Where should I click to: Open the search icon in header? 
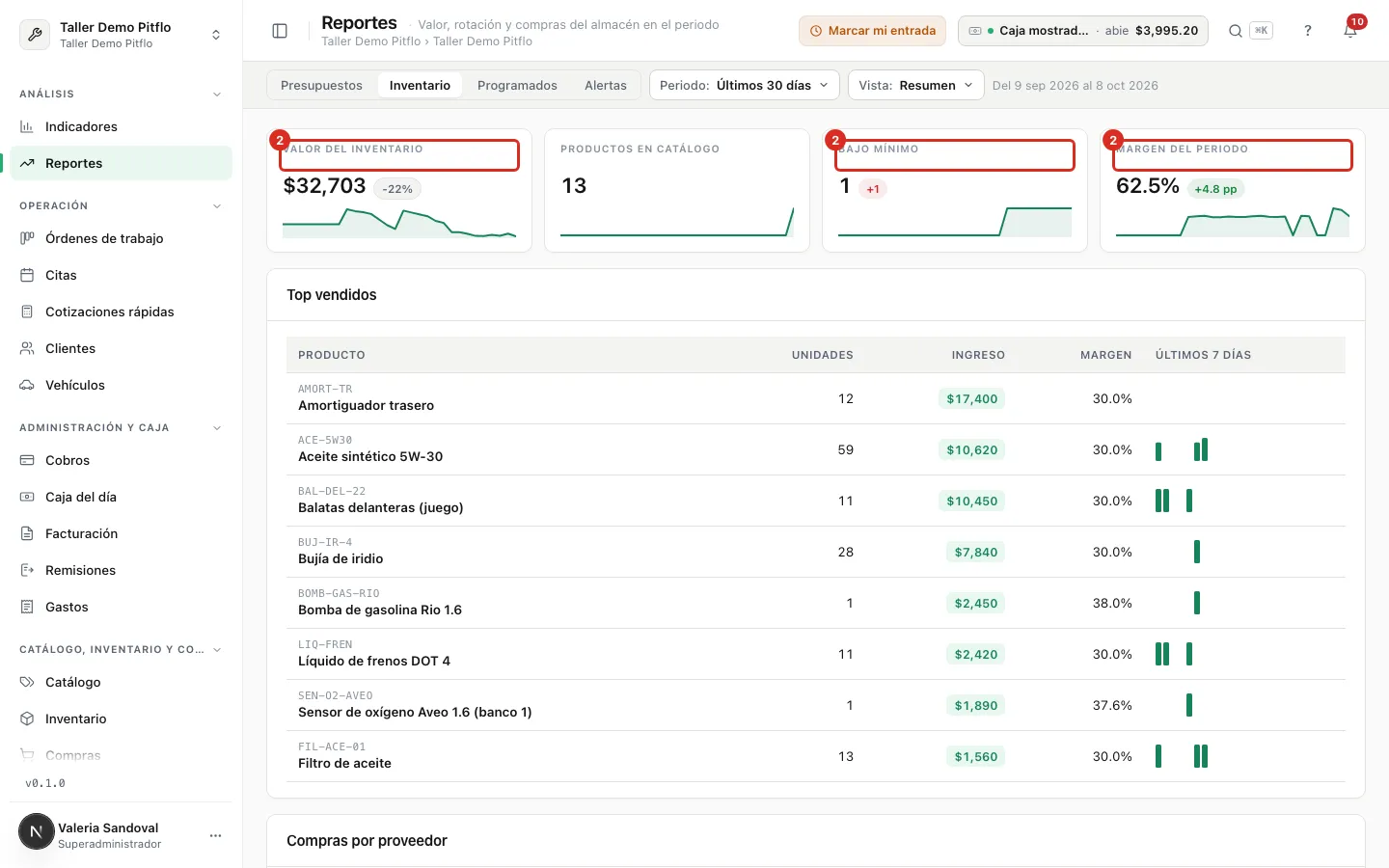click(x=1235, y=31)
